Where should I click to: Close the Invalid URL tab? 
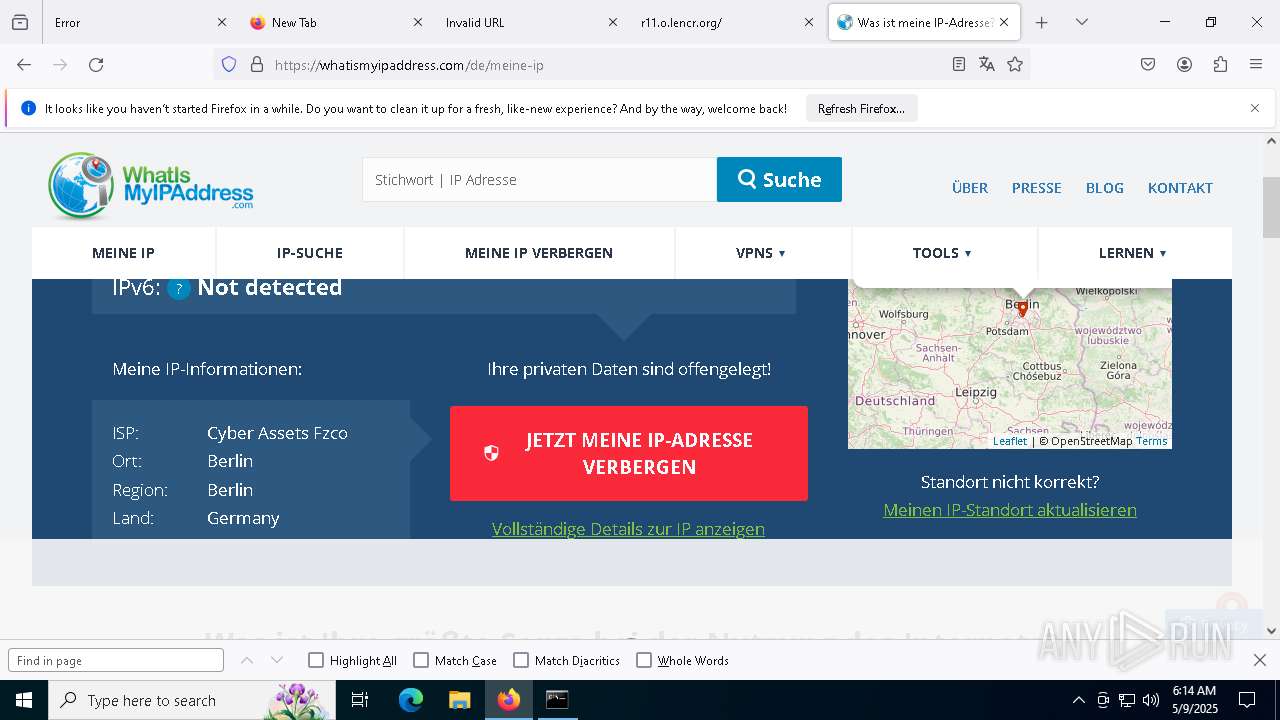click(613, 22)
